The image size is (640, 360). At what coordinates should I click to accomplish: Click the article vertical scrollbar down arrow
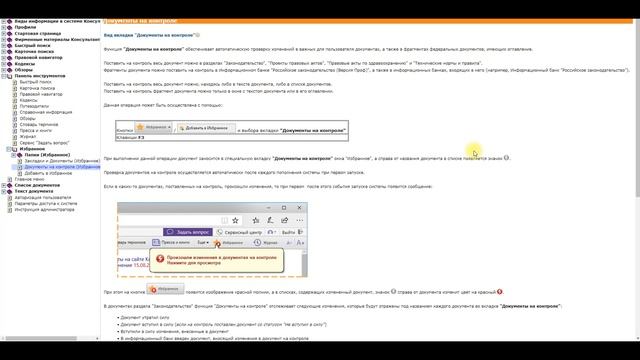tap(637, 338)
